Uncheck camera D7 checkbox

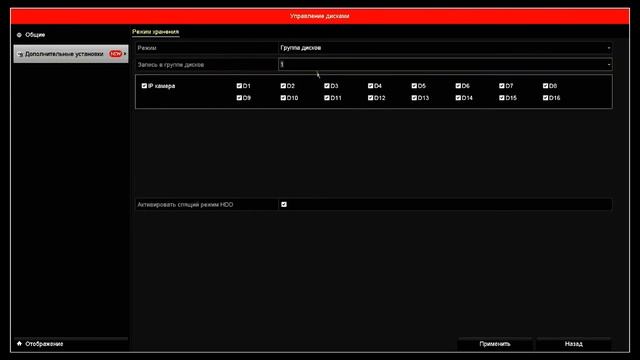click(x=502, y=86)
